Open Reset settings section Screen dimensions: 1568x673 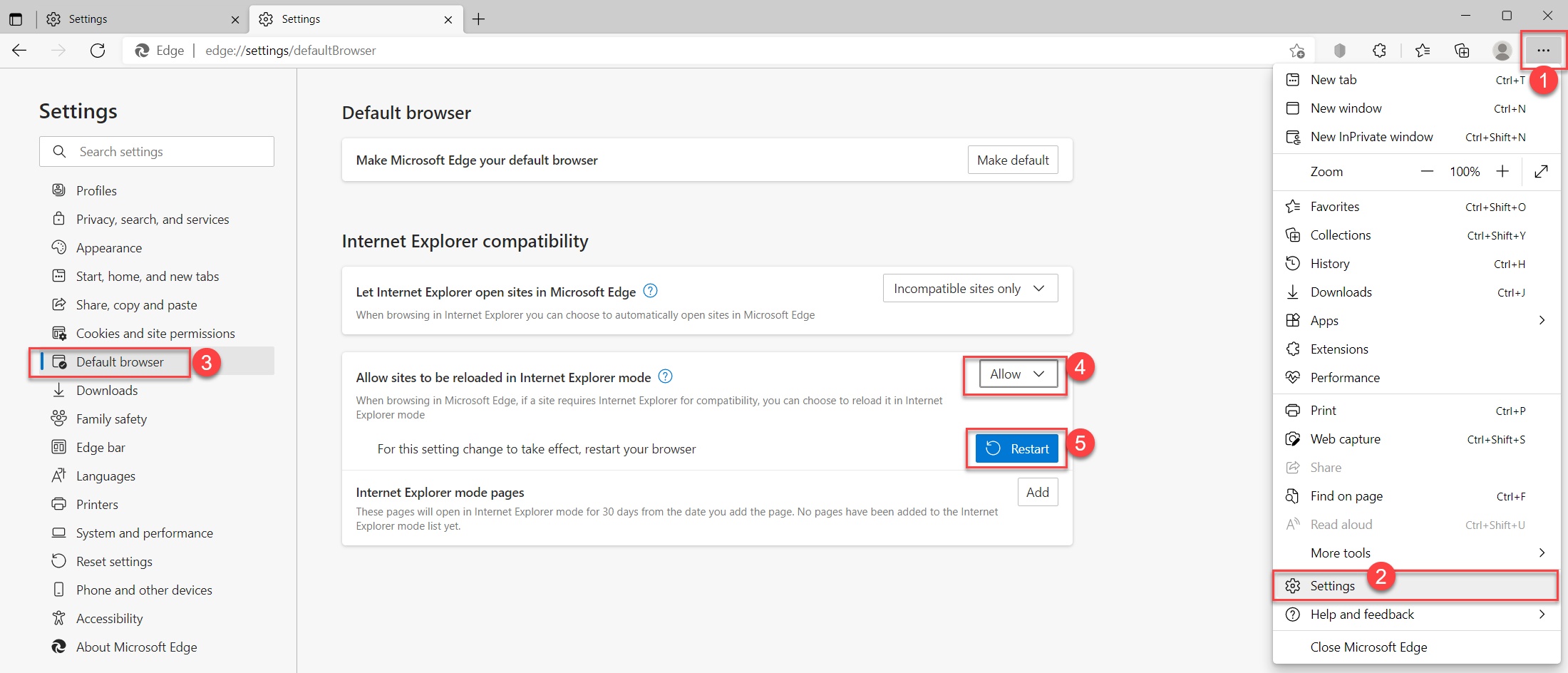tap(157, 561)
